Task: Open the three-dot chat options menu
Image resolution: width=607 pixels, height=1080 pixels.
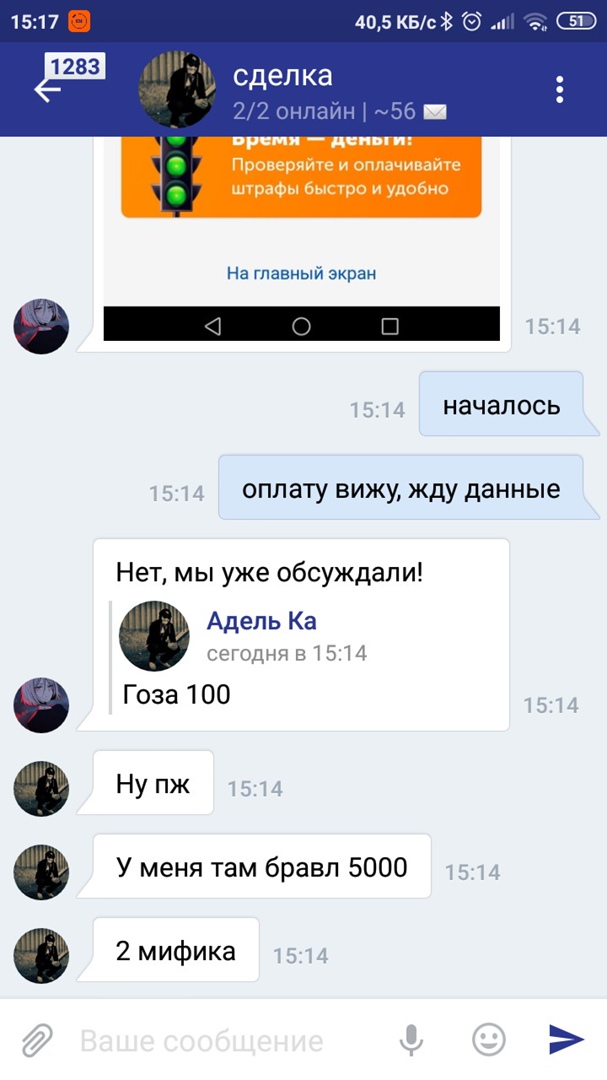Action: [559, 90]
